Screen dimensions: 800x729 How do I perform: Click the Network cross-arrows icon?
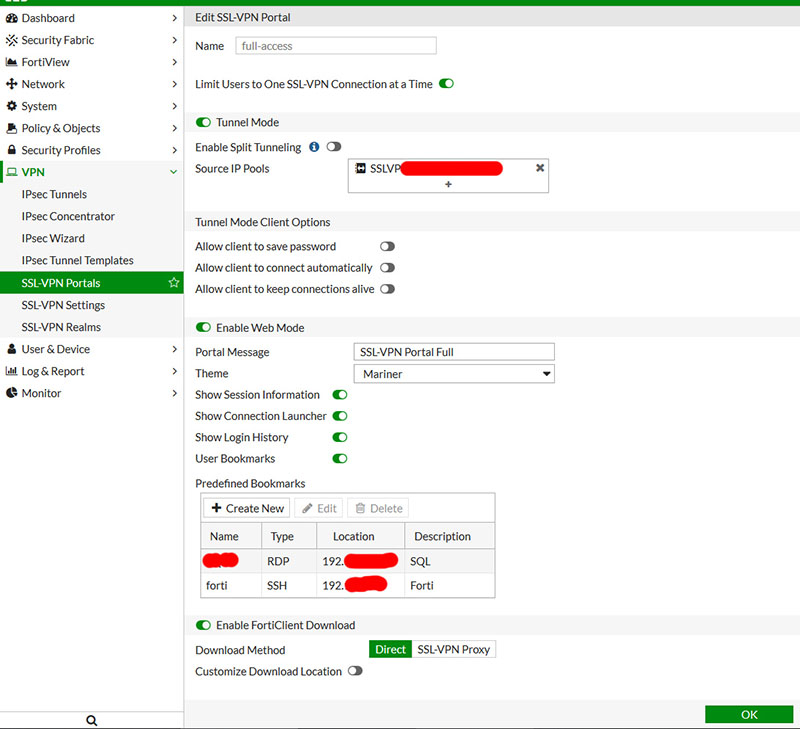tap(11, 84)
